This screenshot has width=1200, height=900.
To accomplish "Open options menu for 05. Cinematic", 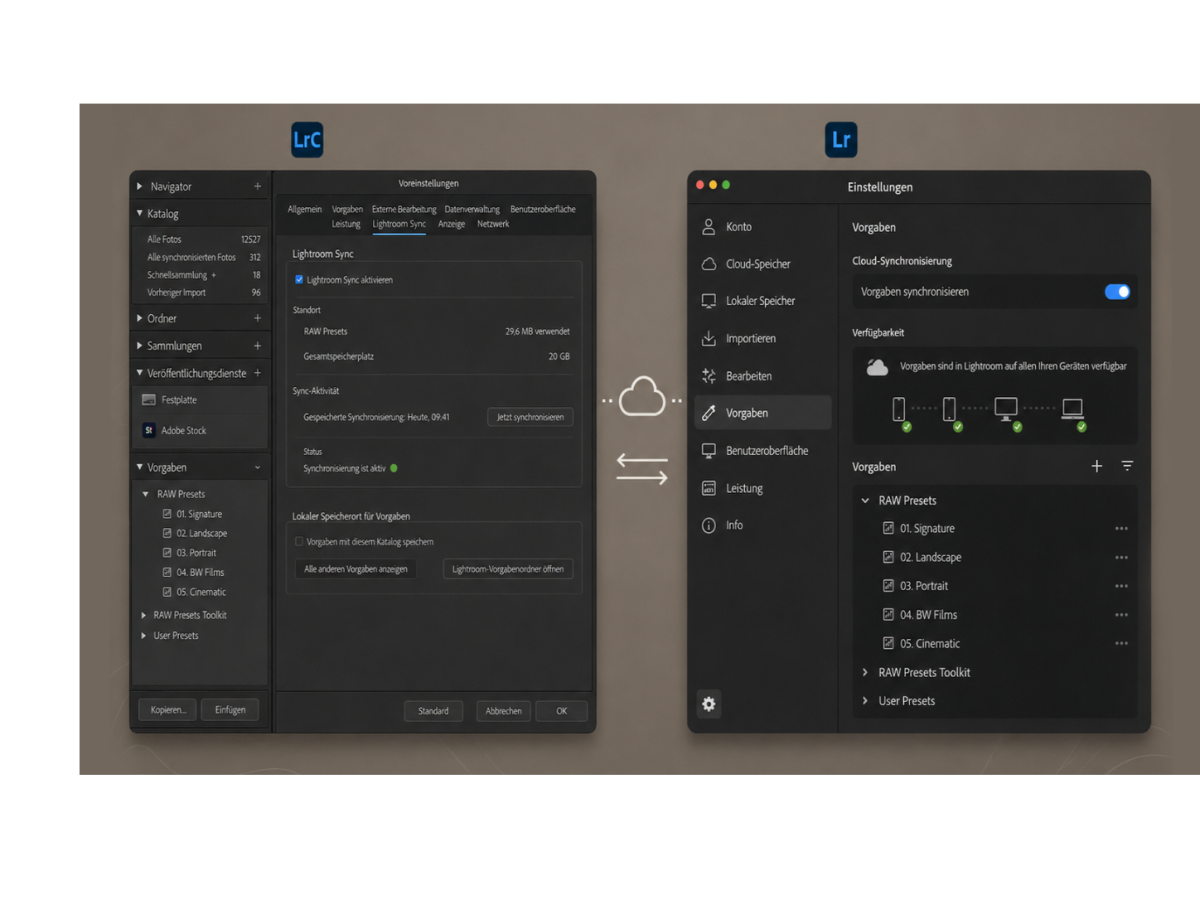I will pyautogui.click(x=1121, y=644).
